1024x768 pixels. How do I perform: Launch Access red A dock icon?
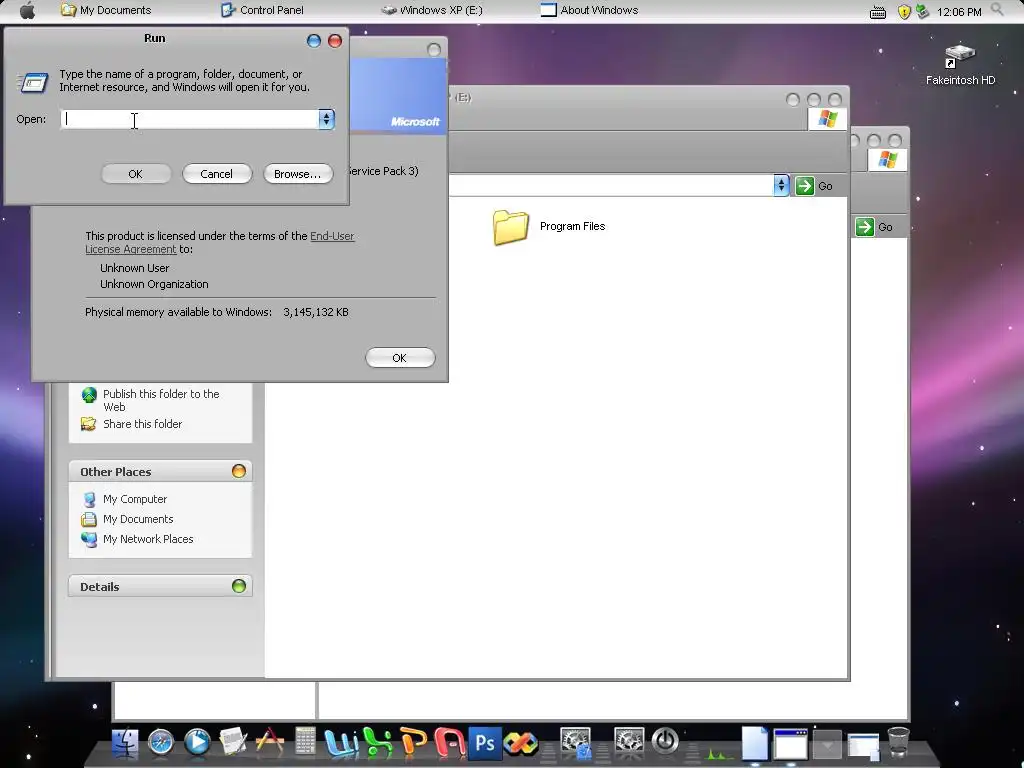(x=449, y=743)
